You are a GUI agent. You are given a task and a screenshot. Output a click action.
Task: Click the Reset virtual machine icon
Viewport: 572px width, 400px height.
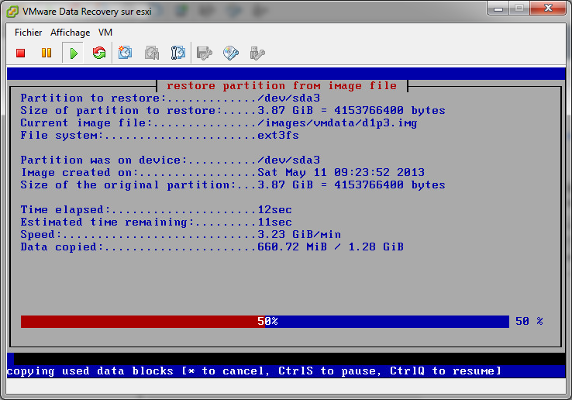coord(99,53)
